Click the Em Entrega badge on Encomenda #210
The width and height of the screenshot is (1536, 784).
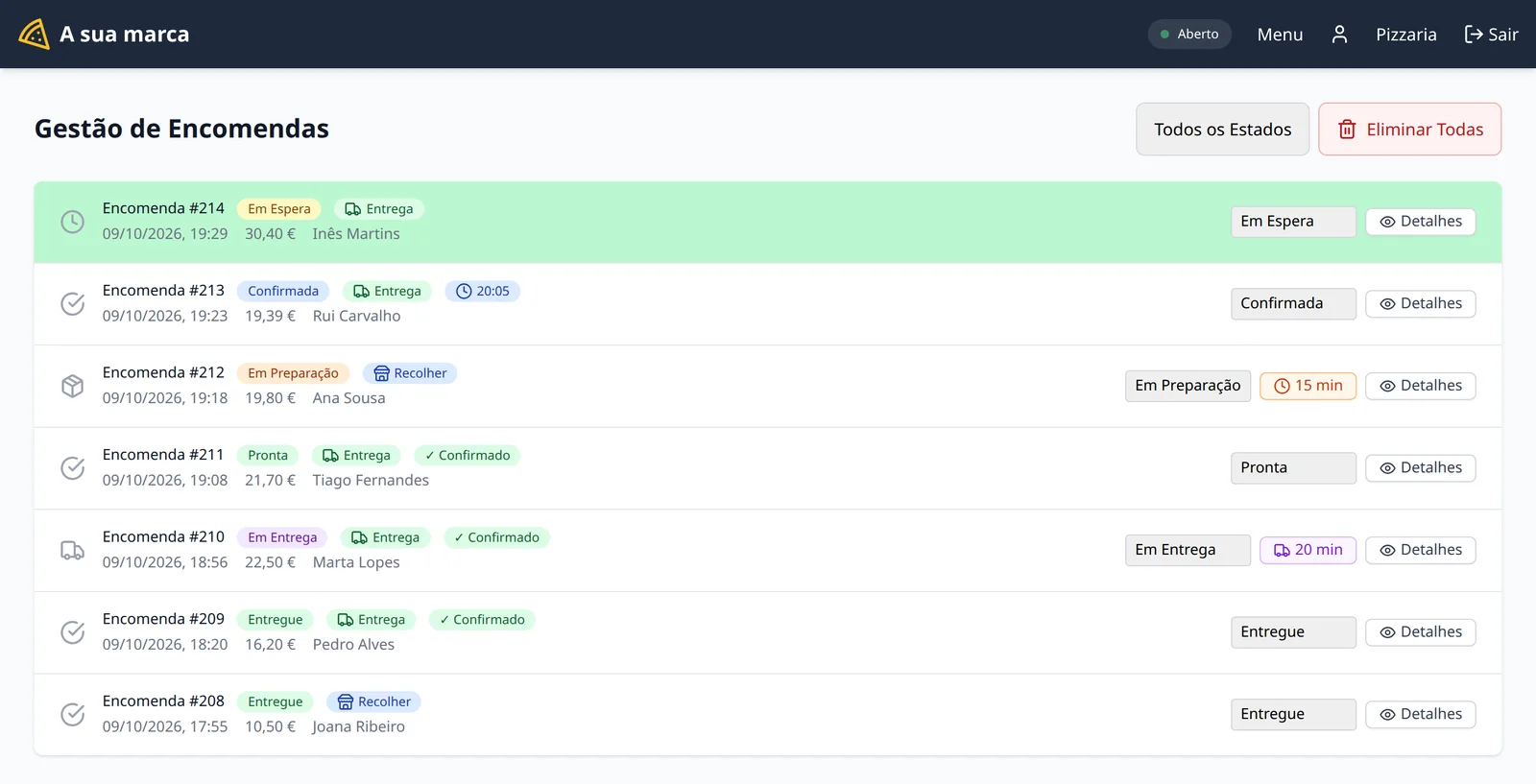(282, 537)
